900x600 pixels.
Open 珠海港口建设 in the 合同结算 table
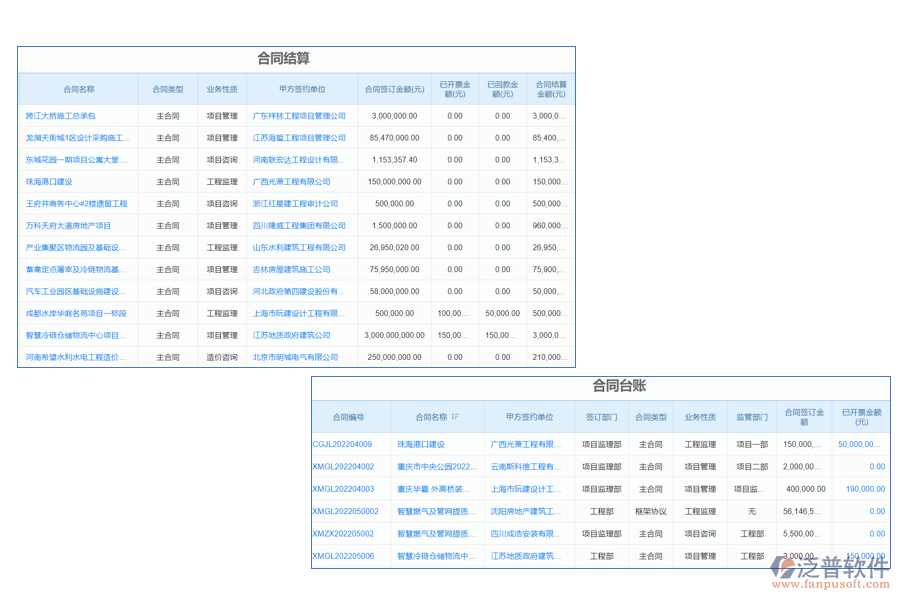click(x=49, y=182)
